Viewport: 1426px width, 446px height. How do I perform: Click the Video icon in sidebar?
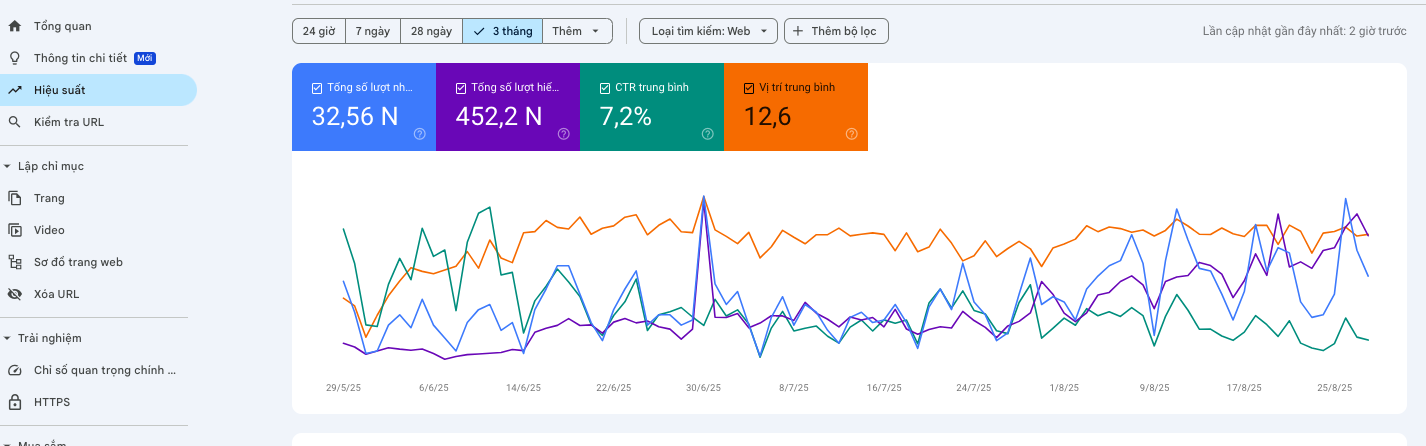tap(15, 230)
